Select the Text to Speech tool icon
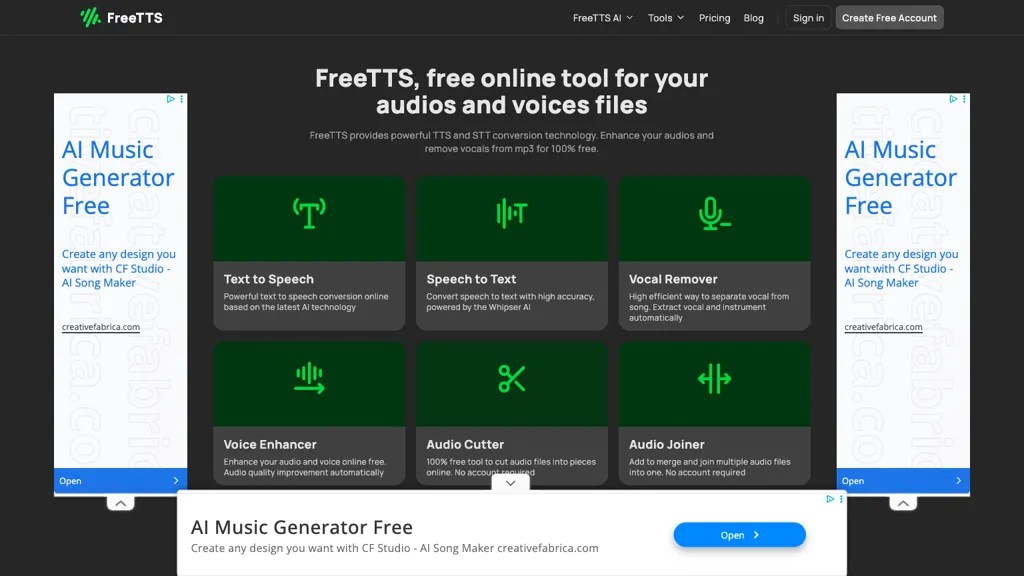 (309, 214)
